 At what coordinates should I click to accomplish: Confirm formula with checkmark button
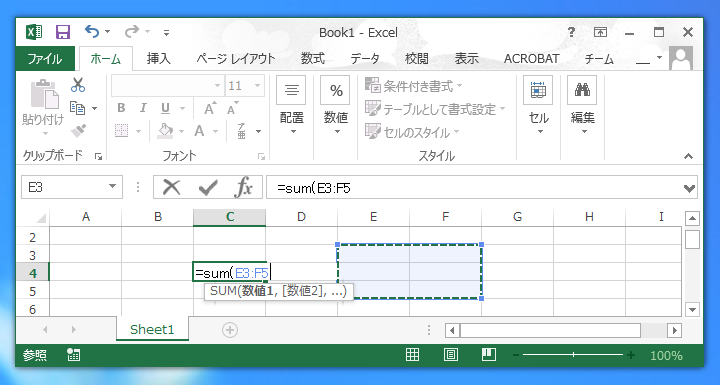[x=208, y=187]
